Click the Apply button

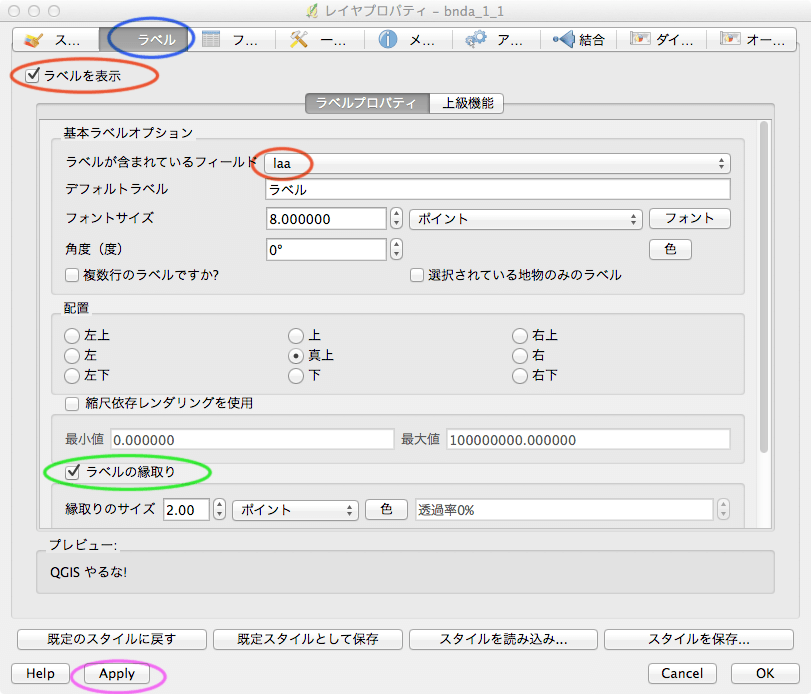[117, 674]
